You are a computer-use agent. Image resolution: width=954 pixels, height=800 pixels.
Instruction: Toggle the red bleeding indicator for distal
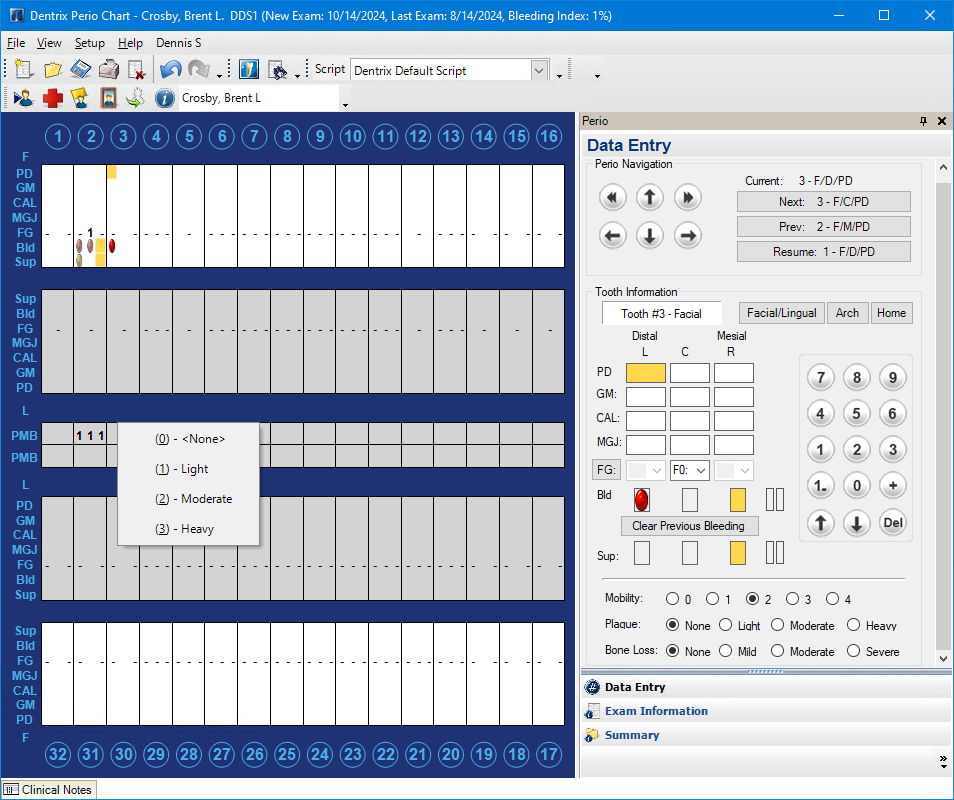click(642, 499)
